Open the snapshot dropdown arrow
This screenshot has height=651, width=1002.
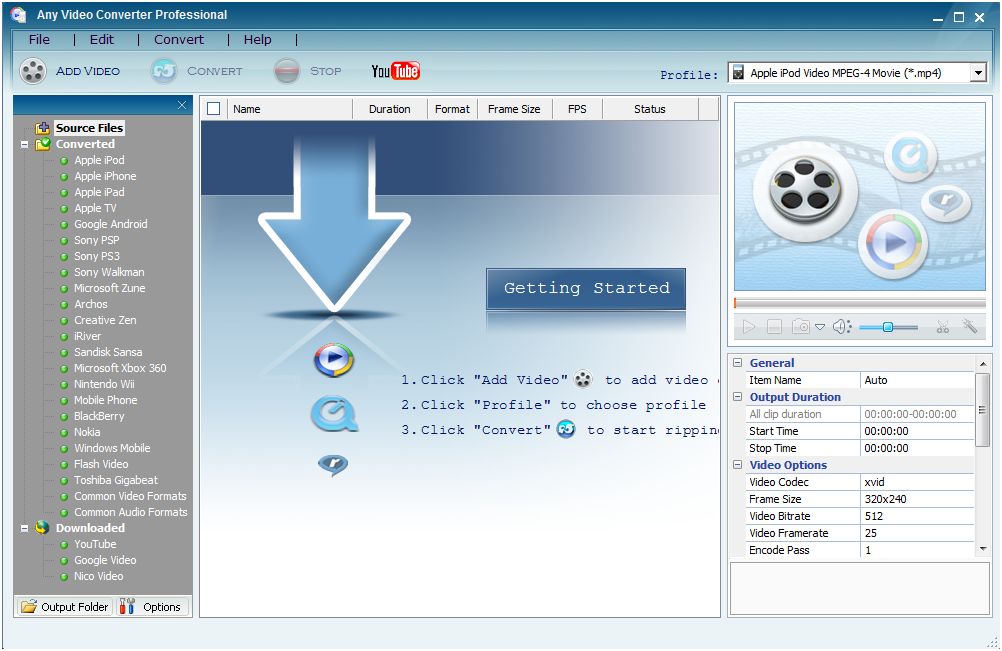coord(820,327)
